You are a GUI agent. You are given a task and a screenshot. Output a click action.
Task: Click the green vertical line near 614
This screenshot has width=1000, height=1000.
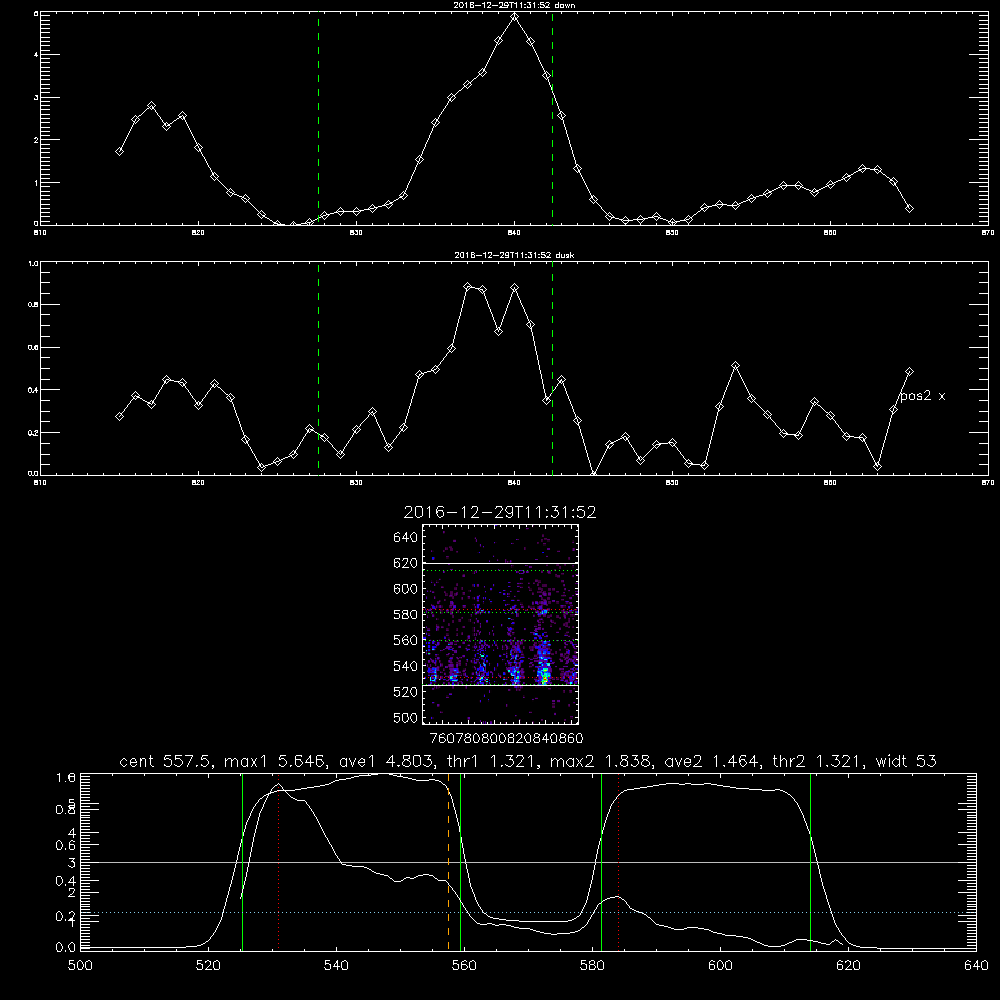pyautogui.click(x=811, y=862)
